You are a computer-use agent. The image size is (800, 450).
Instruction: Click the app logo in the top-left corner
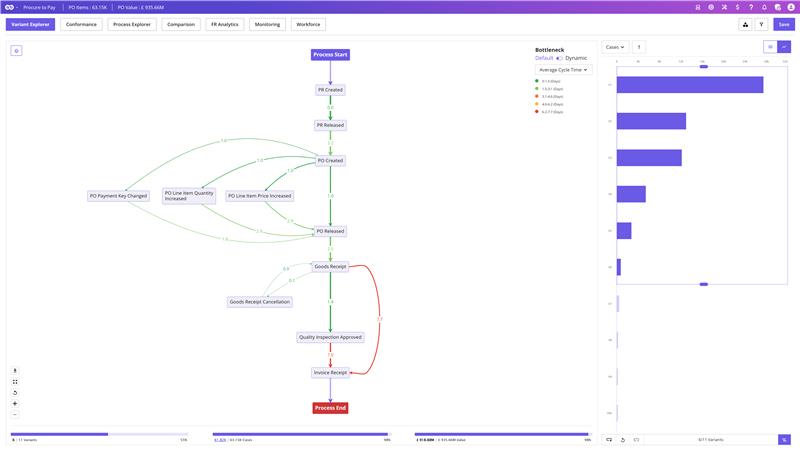(9, 7)
